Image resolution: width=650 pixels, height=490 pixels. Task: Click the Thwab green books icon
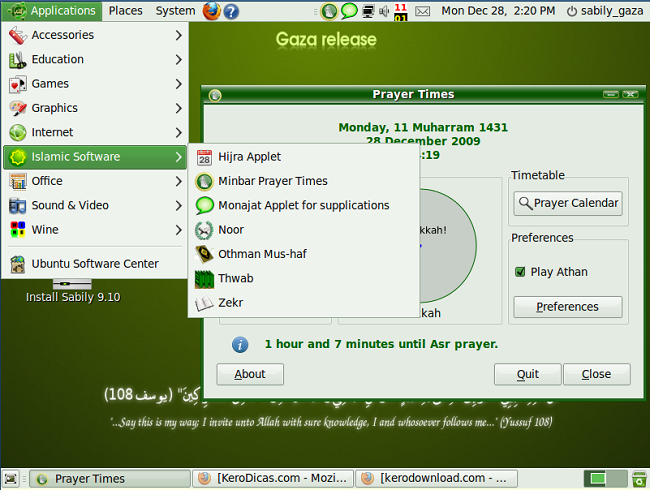click(x=204, y=279)
